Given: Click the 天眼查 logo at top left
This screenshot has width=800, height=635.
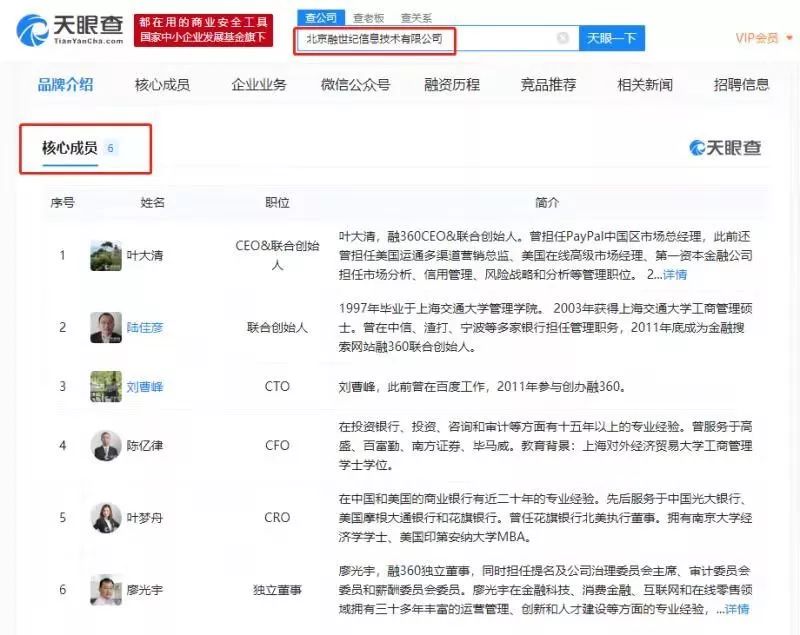Looking at the screenshot, I should 70,30.
